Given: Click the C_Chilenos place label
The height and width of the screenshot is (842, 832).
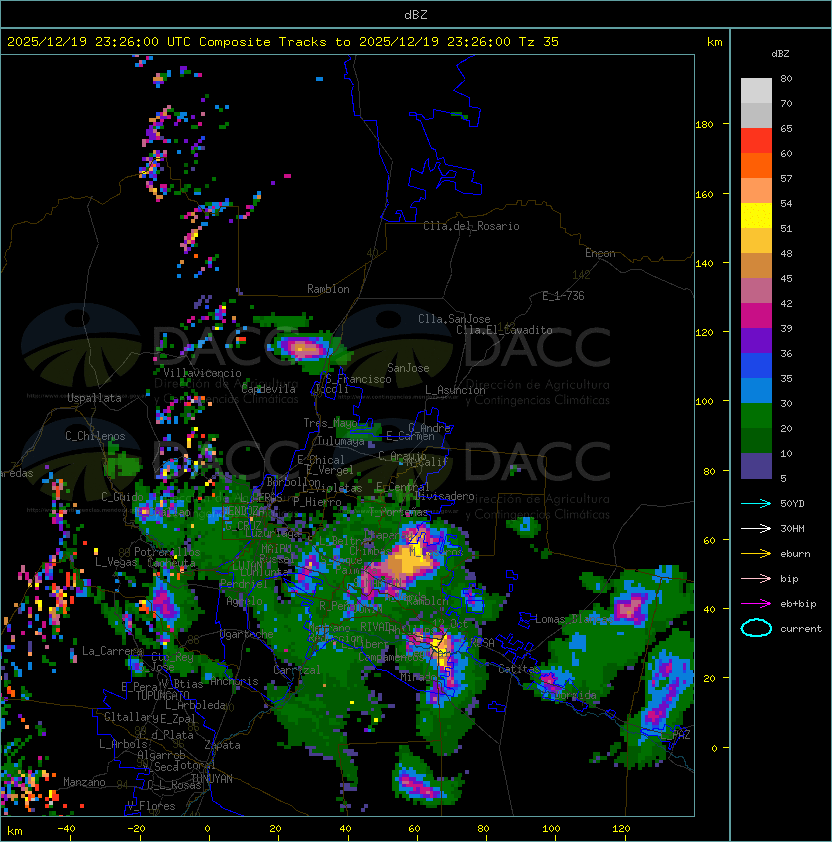Looking at the screenshot, I should click(95, 436).
